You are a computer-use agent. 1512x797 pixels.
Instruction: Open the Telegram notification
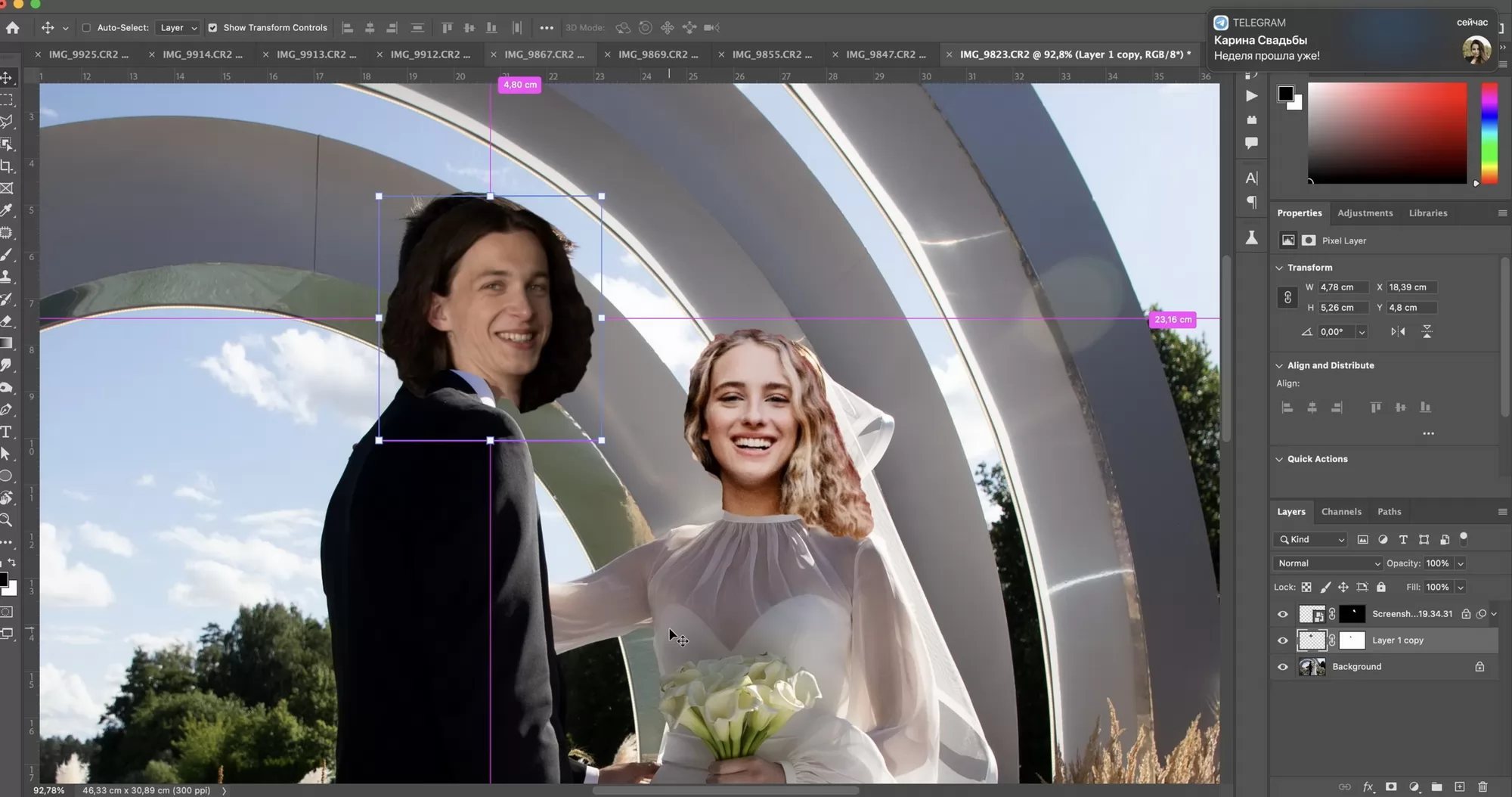[x=1353, y=39]
